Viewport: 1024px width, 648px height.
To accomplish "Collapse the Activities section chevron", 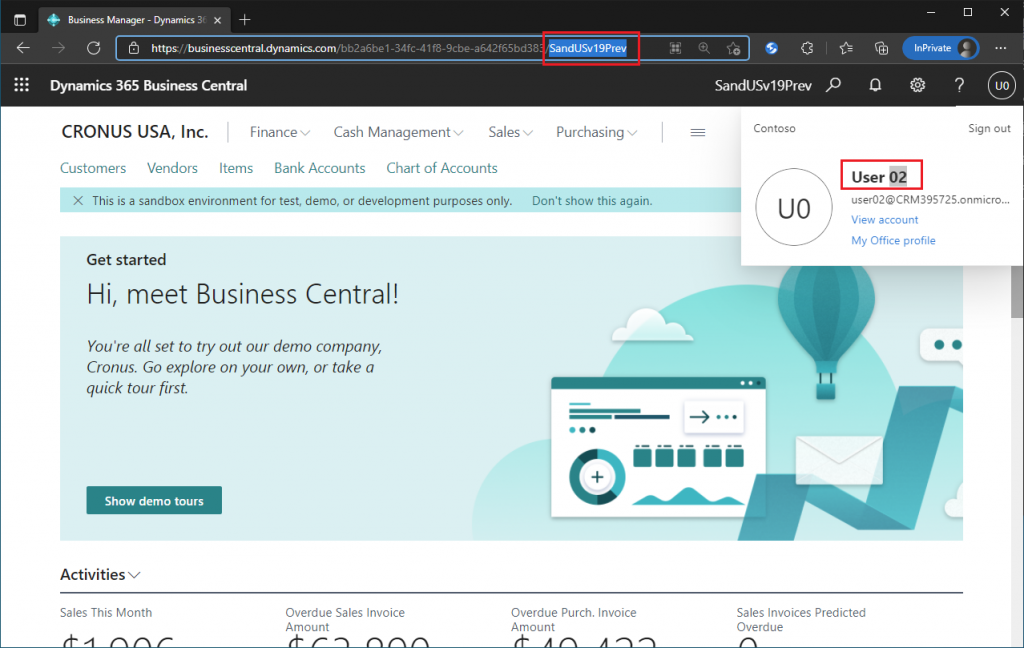I will coord(135,575).
